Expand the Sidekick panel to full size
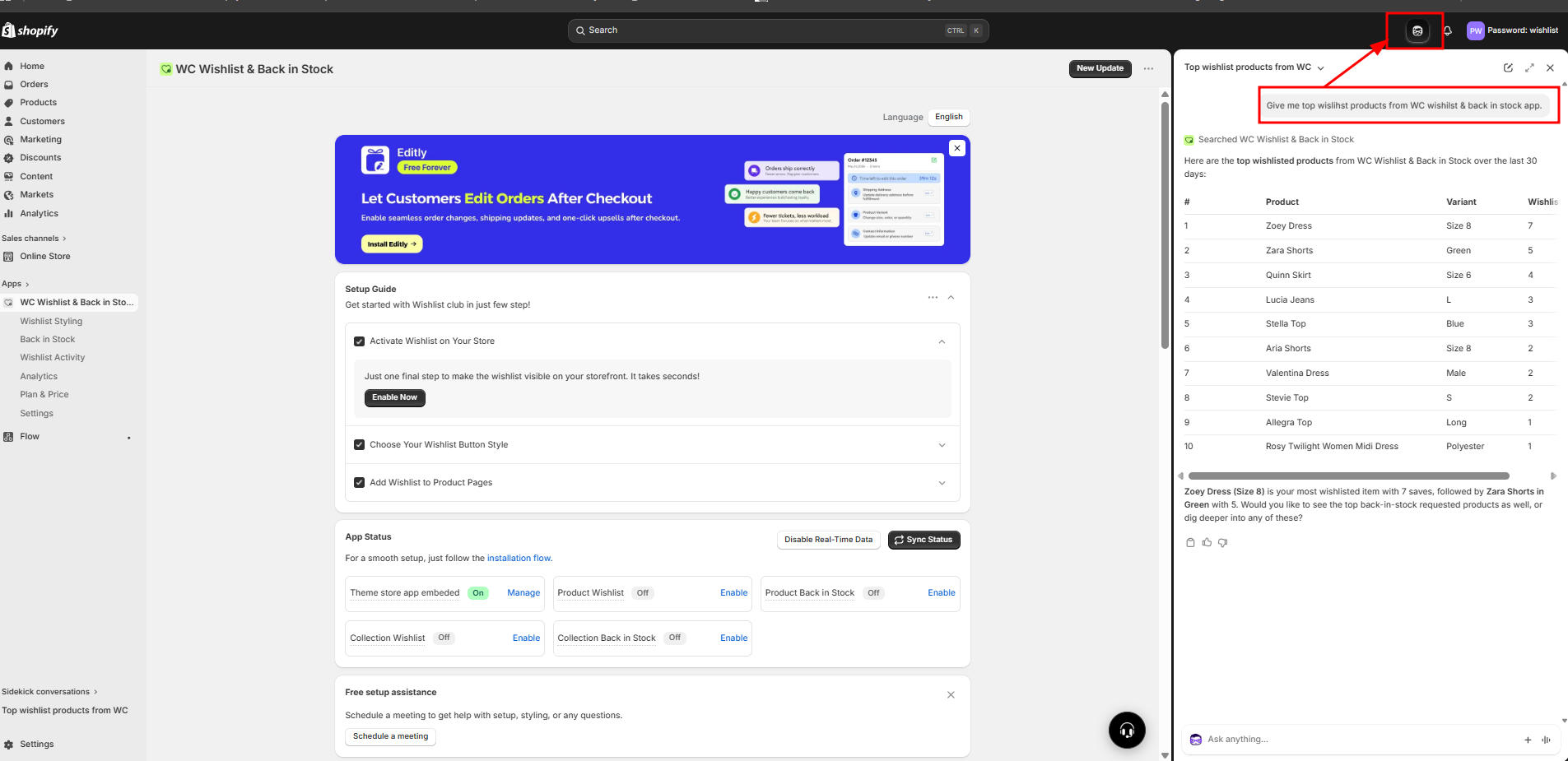 coord(1529,67)
